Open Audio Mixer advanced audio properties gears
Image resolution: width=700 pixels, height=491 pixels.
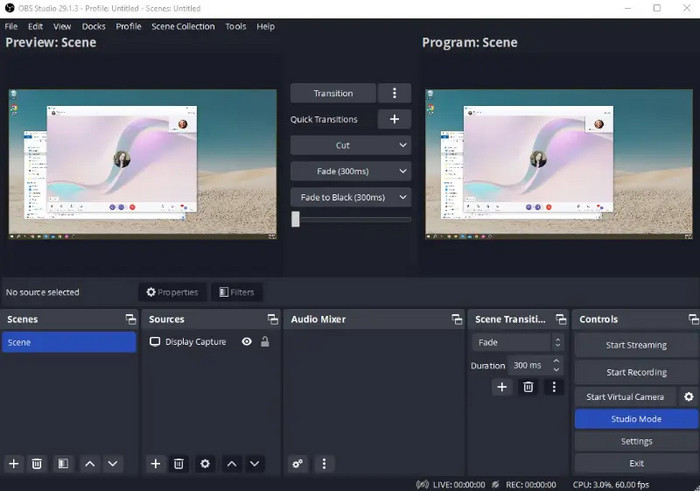[x=298, y=464]
